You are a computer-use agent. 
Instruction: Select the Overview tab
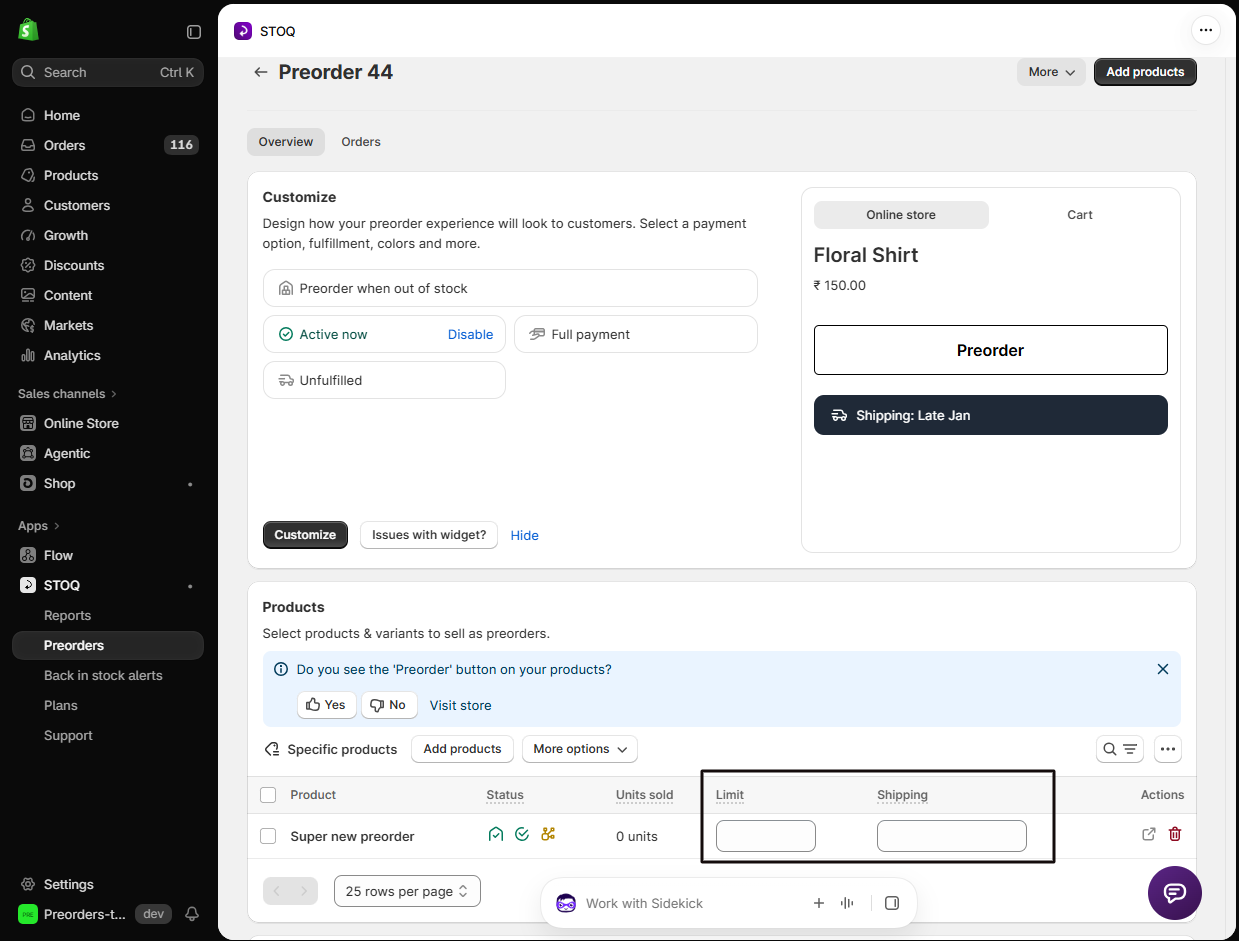click(x=286, y=142)
